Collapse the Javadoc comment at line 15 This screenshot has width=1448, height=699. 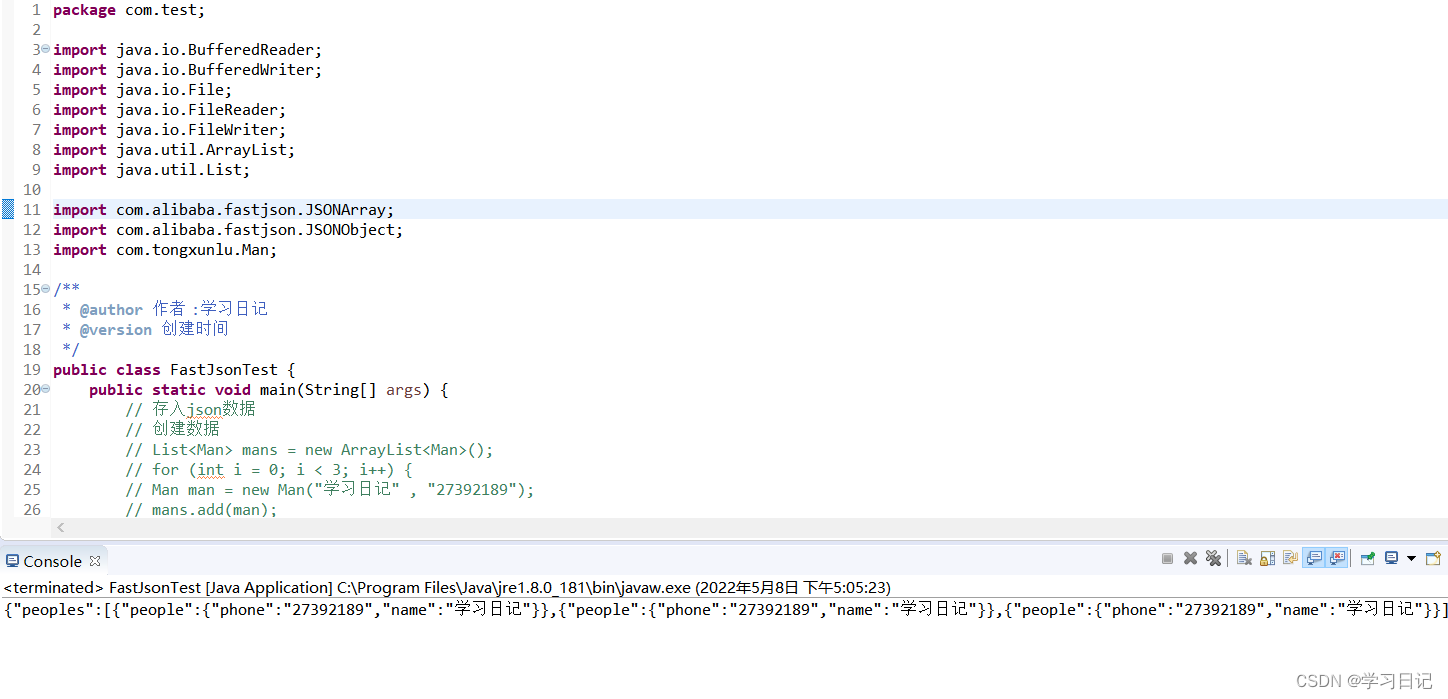tap(45, 289)
